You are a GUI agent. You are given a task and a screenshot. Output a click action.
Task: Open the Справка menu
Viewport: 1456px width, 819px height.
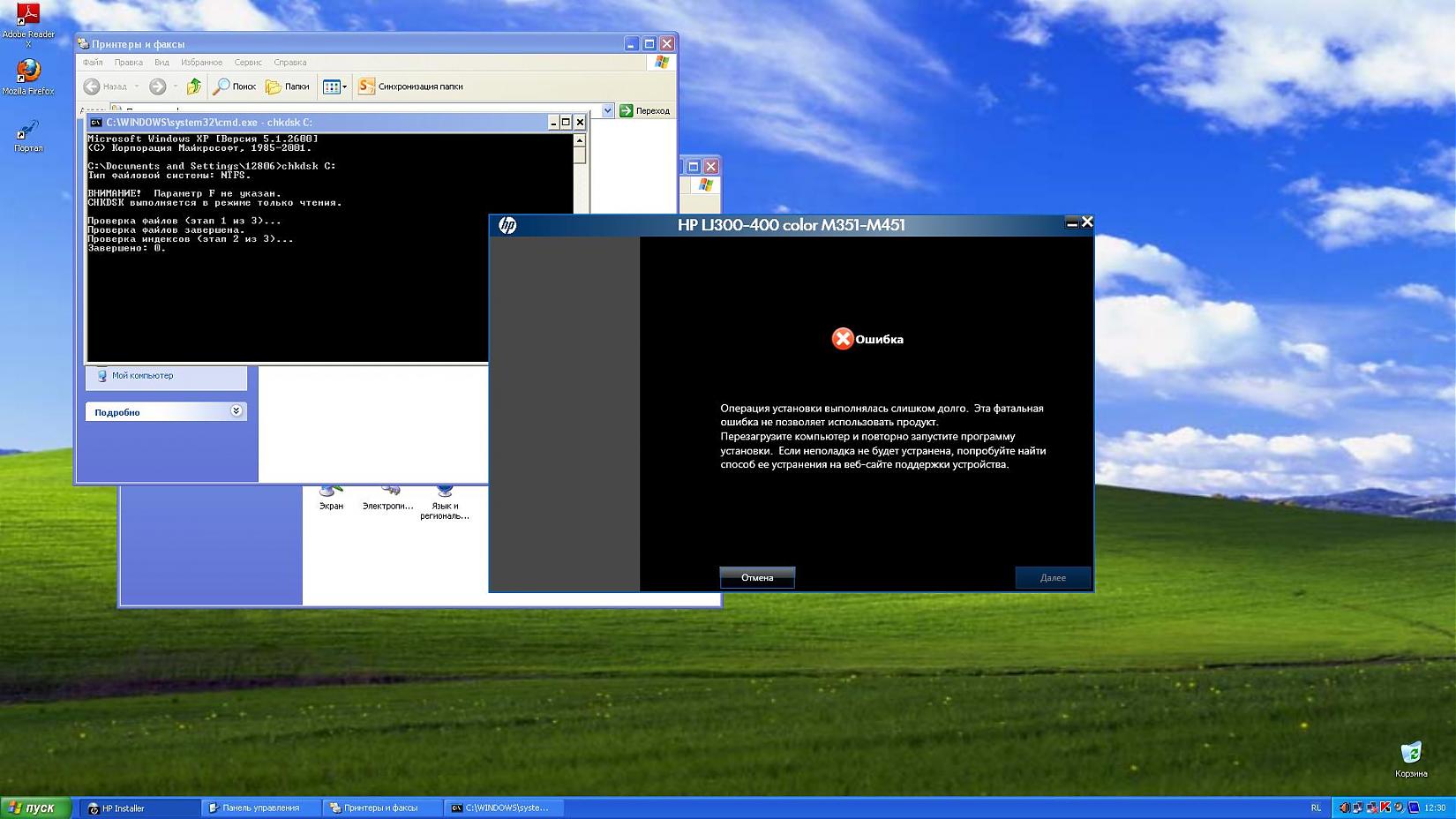tap(289, 63)
